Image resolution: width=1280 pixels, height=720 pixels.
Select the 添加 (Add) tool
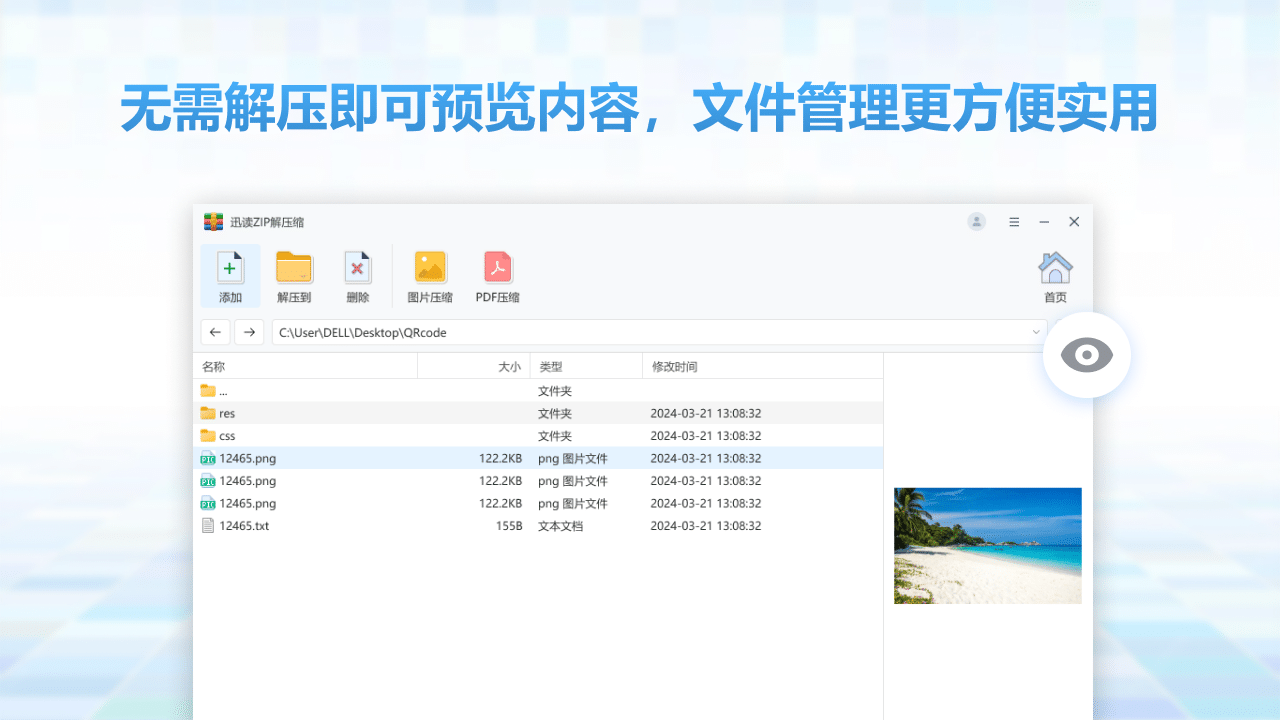[x=230, y=275]
